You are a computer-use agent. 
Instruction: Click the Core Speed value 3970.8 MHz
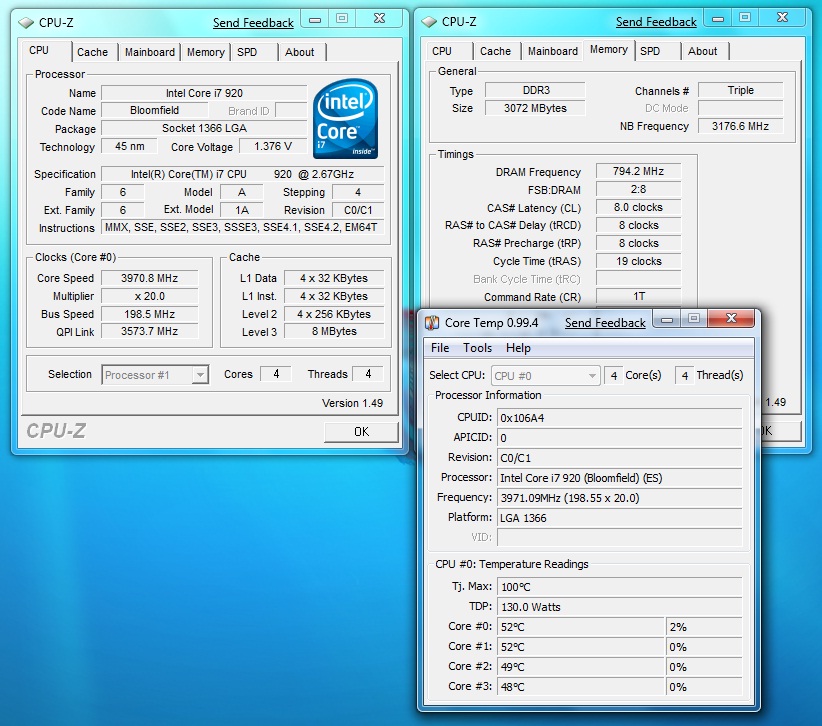coord(149,278)
